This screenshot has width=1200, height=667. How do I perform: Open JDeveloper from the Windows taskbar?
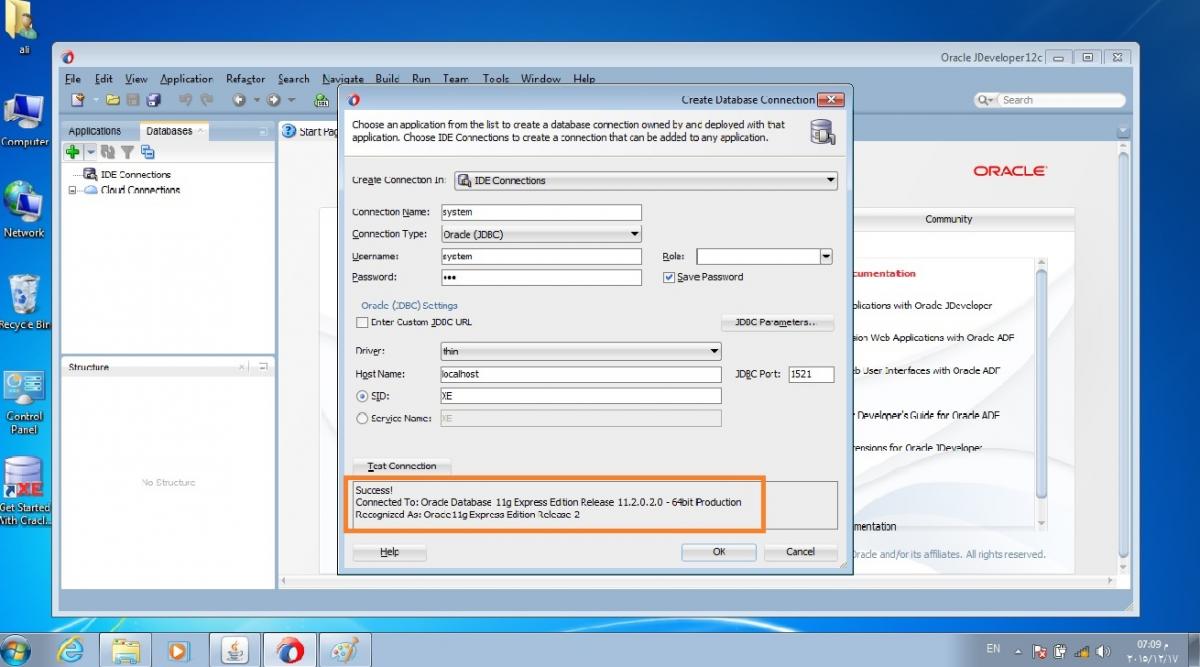(289, 650)
